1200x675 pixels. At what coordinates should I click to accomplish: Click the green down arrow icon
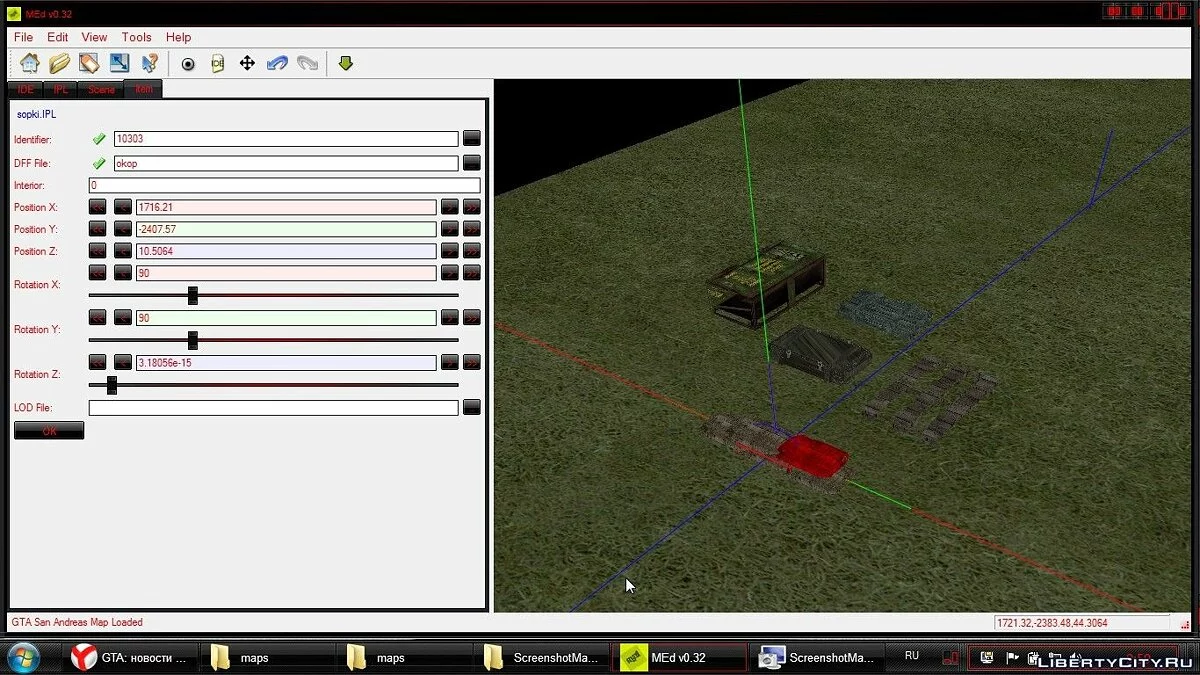point(346,63)
